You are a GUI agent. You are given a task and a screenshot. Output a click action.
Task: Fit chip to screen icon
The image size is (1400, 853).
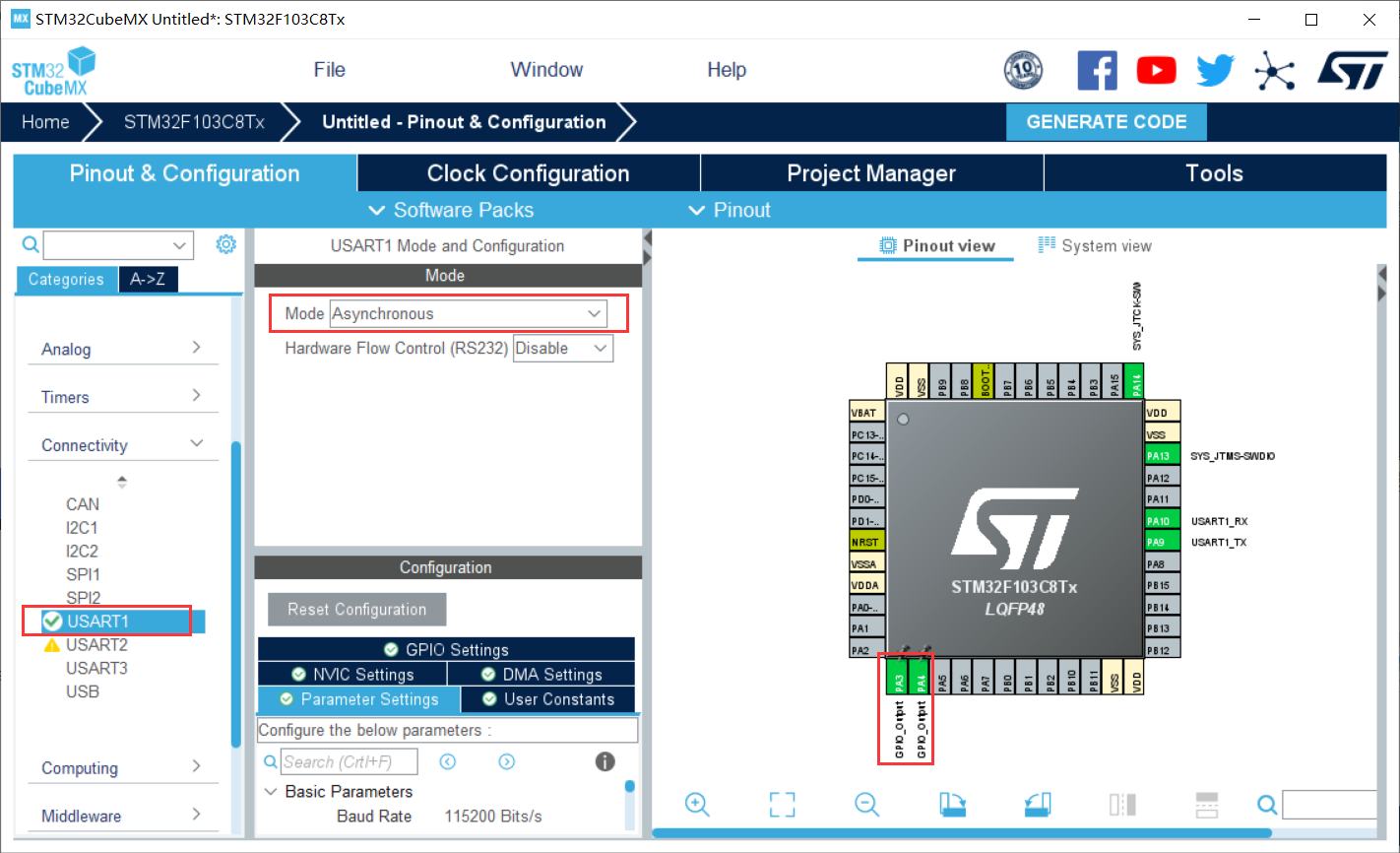[x=782, y=805]
